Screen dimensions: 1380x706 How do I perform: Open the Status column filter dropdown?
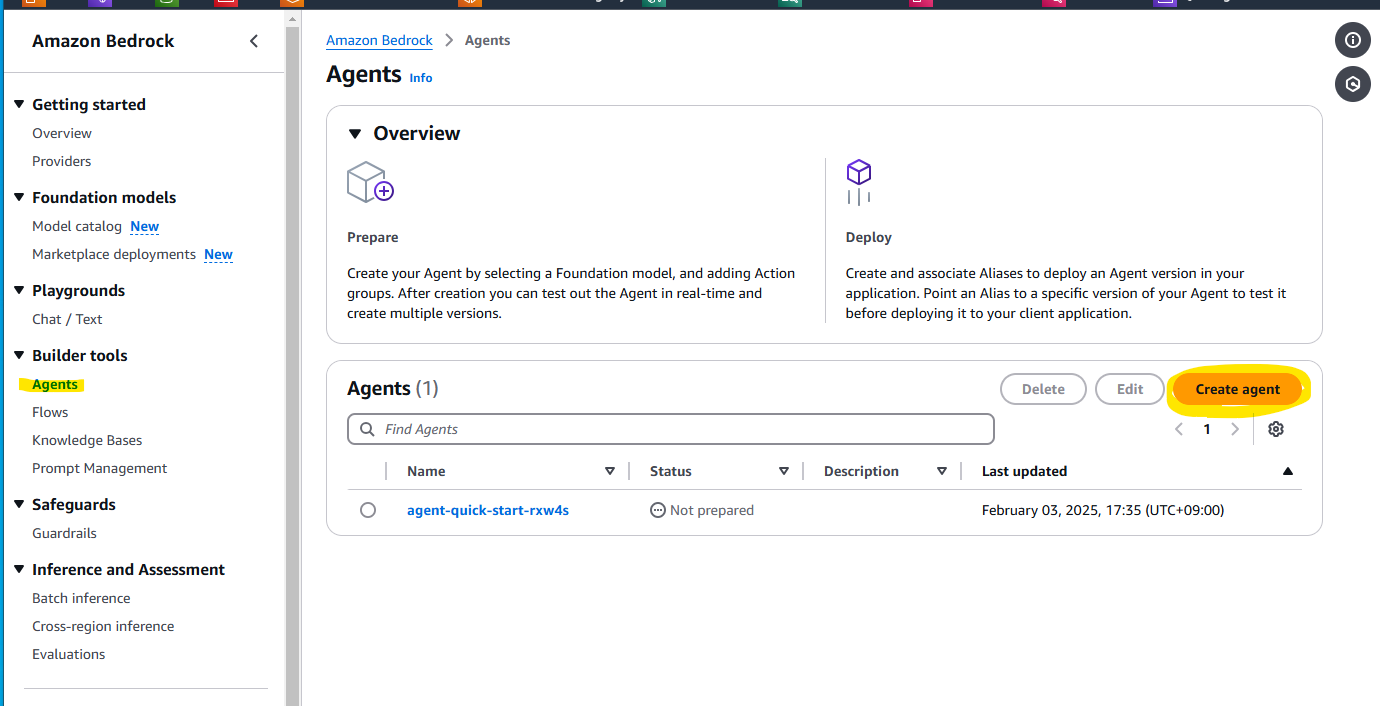click(x=784, y=470)
